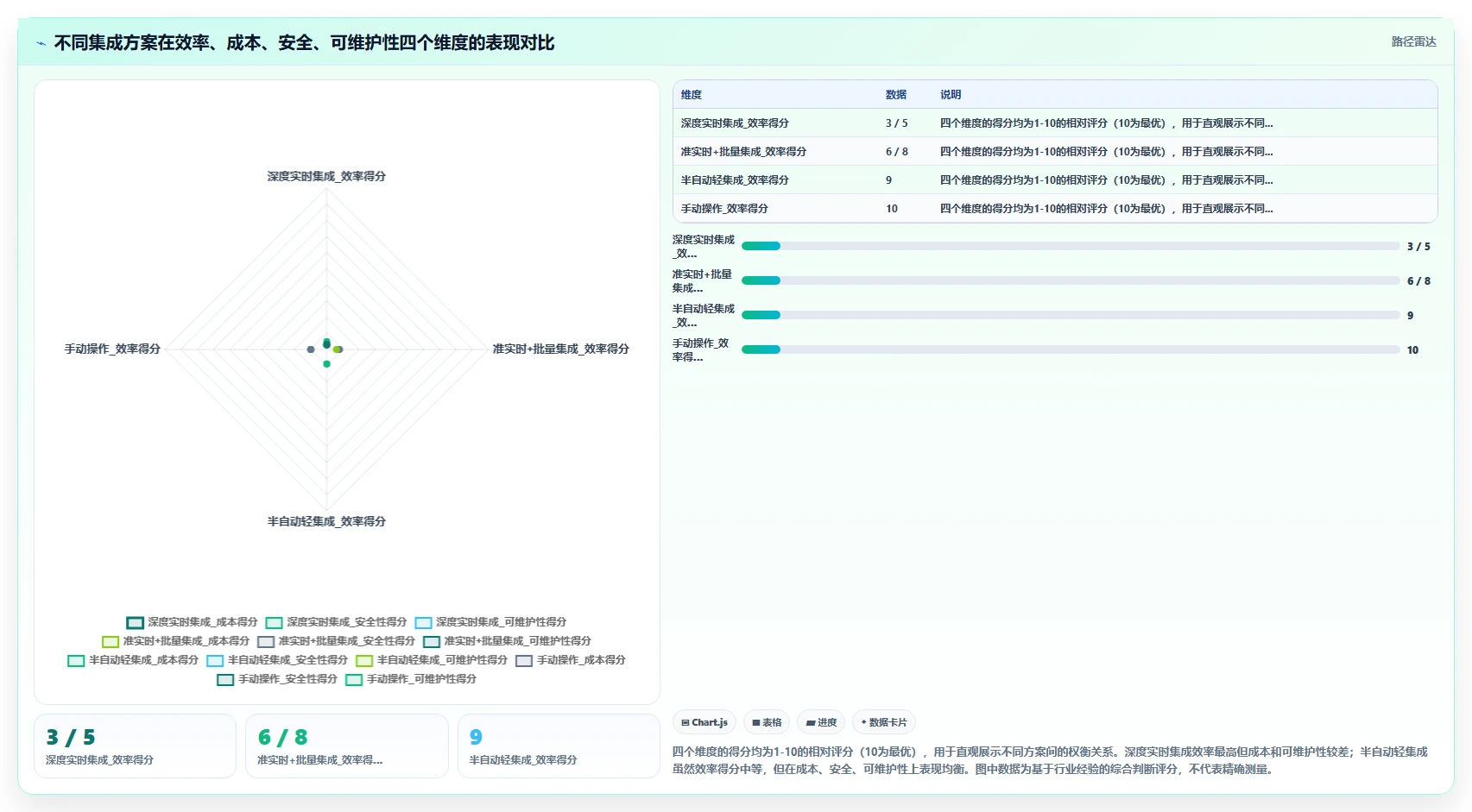The image size is (1472, 812).
Task: Open the 3 / 5 深度实时集成 data card
Action: tap(135, 746)
